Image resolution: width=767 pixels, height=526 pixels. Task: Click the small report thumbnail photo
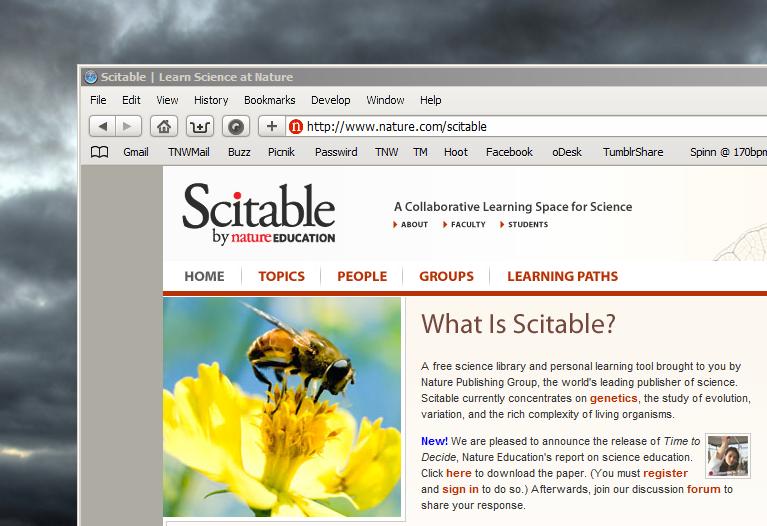[728, 456]
